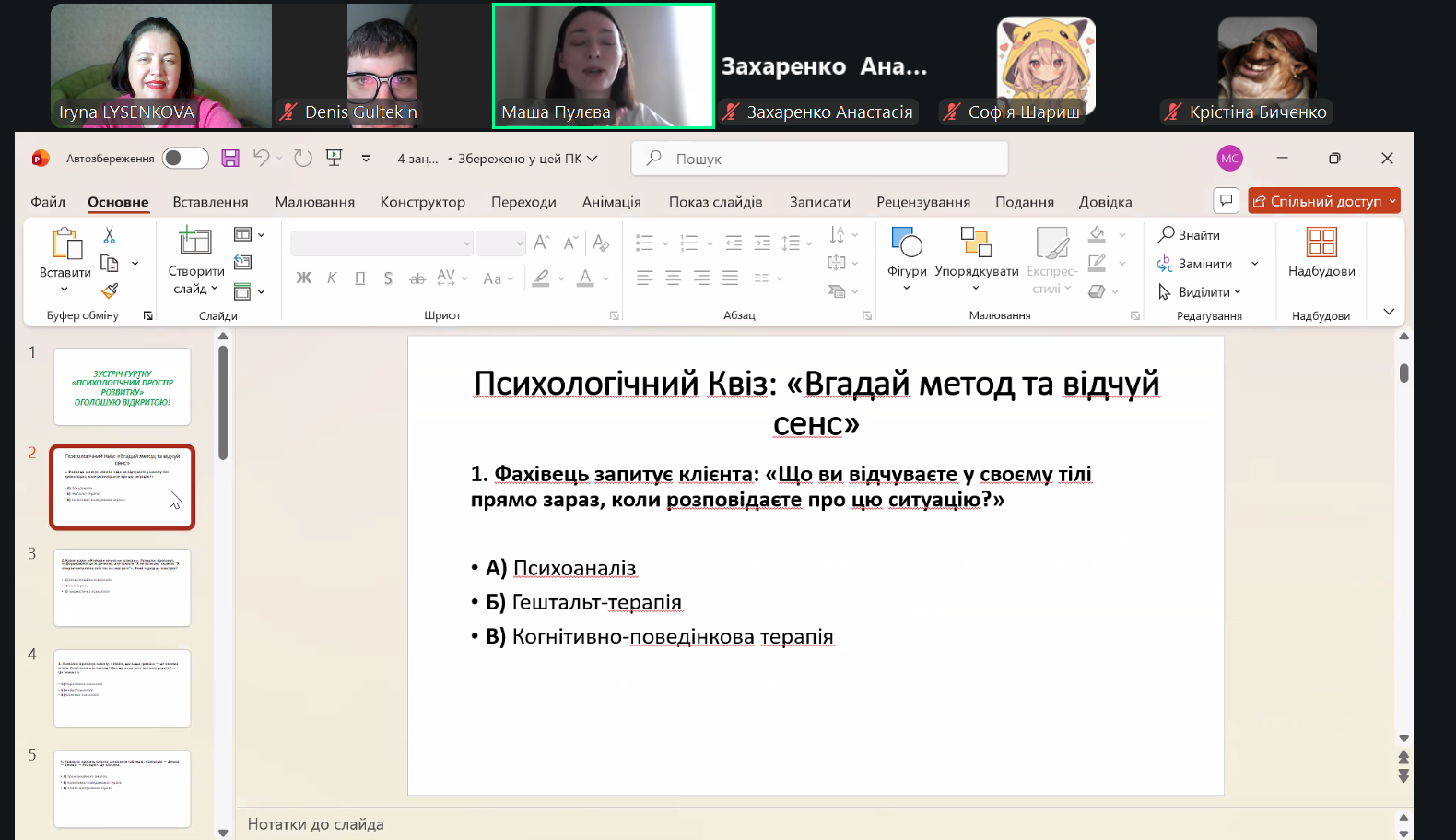
Task: Click the Cut scissors icon
Action: (110, 236)
